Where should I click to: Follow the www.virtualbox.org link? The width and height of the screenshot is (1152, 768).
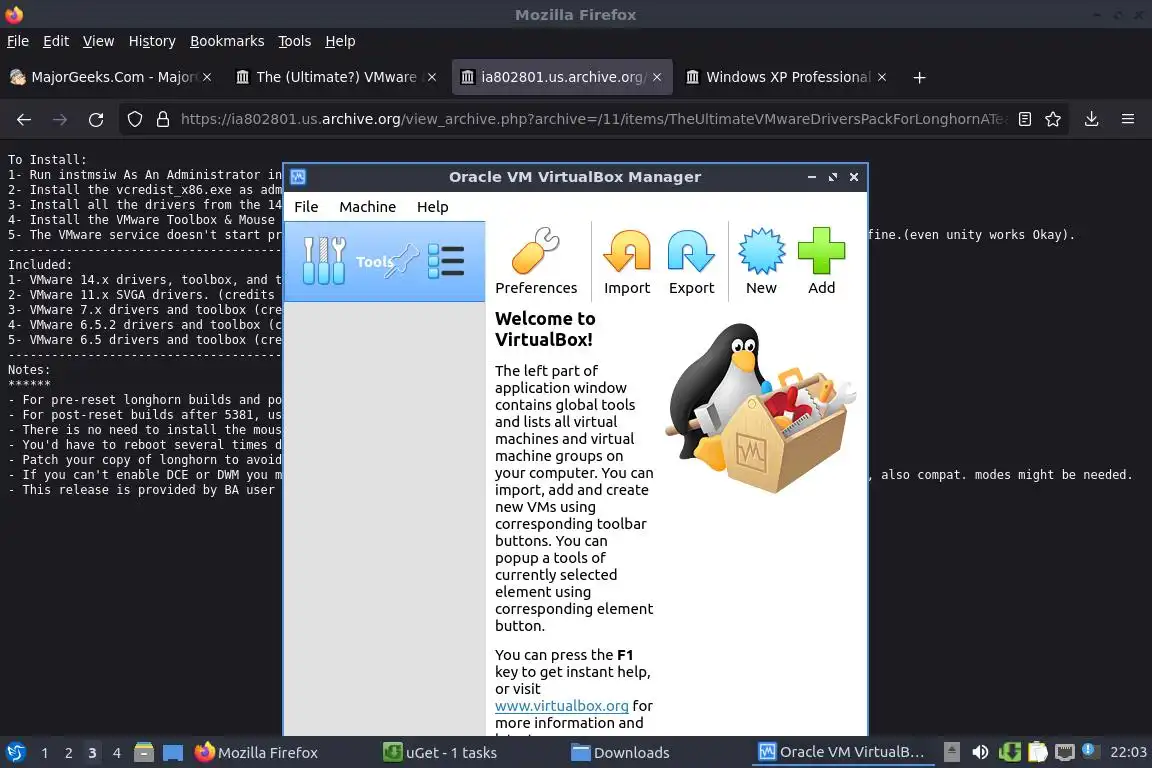point(561,706)
